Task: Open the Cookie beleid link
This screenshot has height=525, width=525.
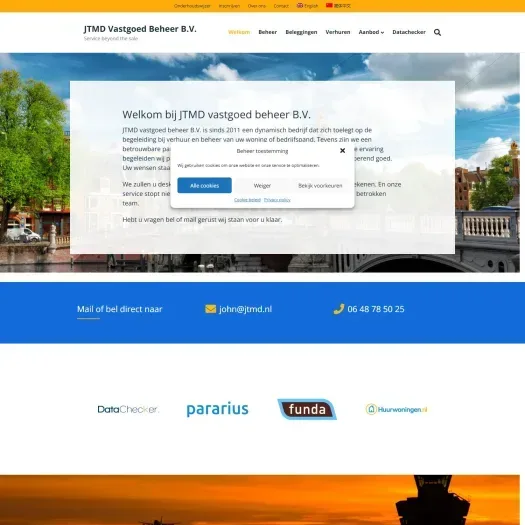Action: [247, 200]
